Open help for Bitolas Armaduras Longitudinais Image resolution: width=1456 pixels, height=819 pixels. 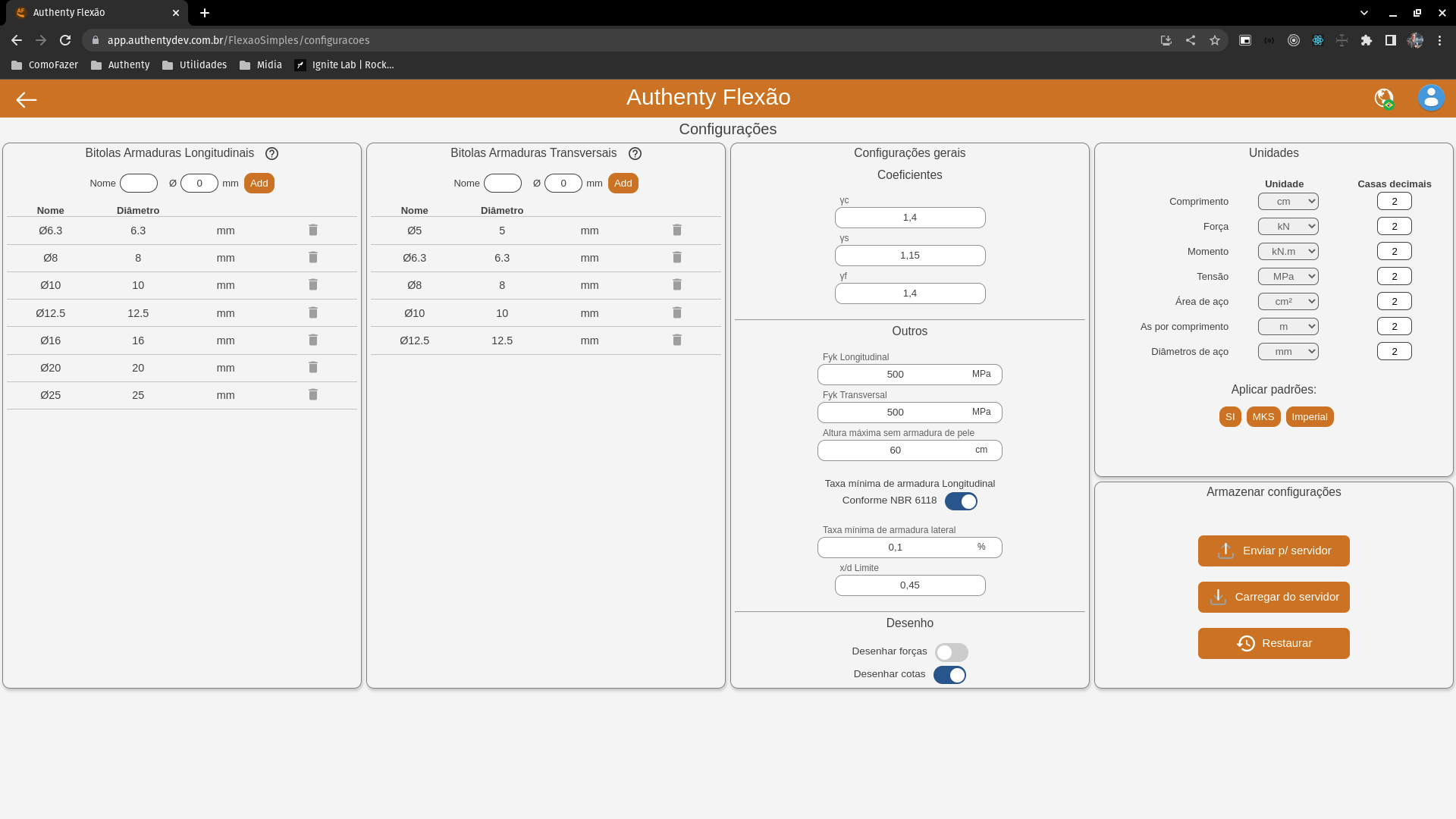(271, 153)
